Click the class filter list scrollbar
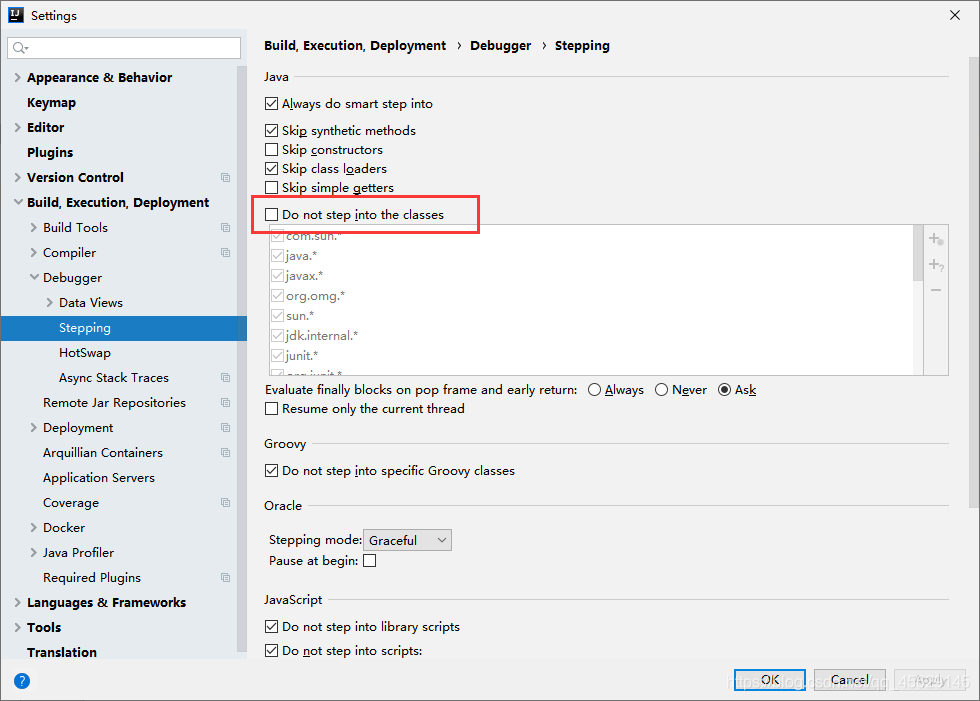Image resolution: width=980 pixels, height=701 pixels. tap(918, 254)
